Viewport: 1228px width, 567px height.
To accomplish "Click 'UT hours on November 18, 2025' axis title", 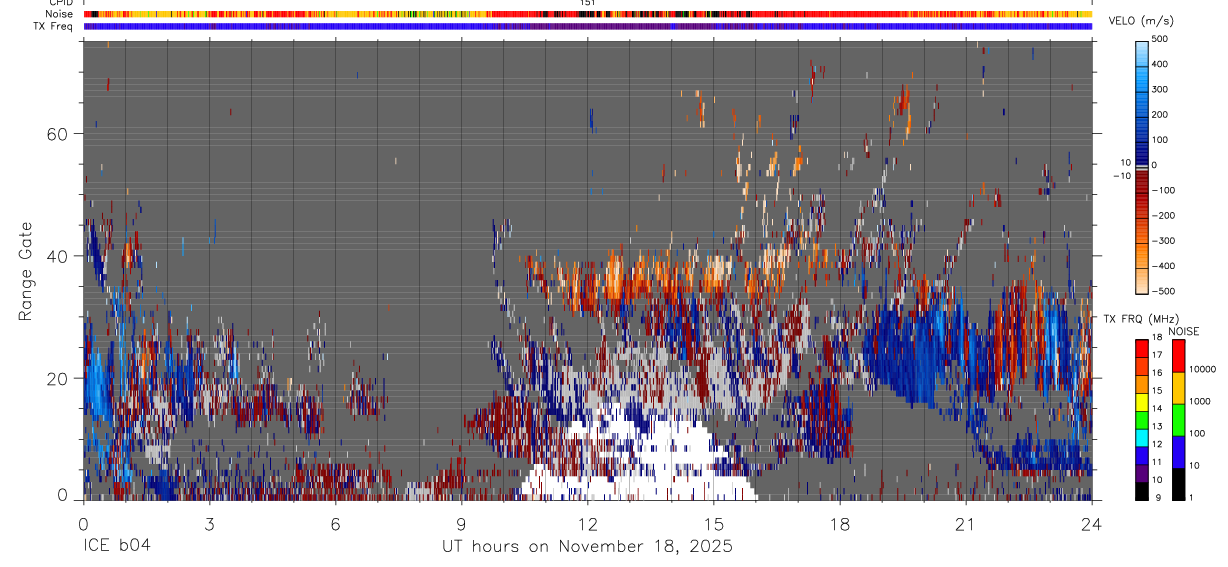I will (x=588, y=546).
